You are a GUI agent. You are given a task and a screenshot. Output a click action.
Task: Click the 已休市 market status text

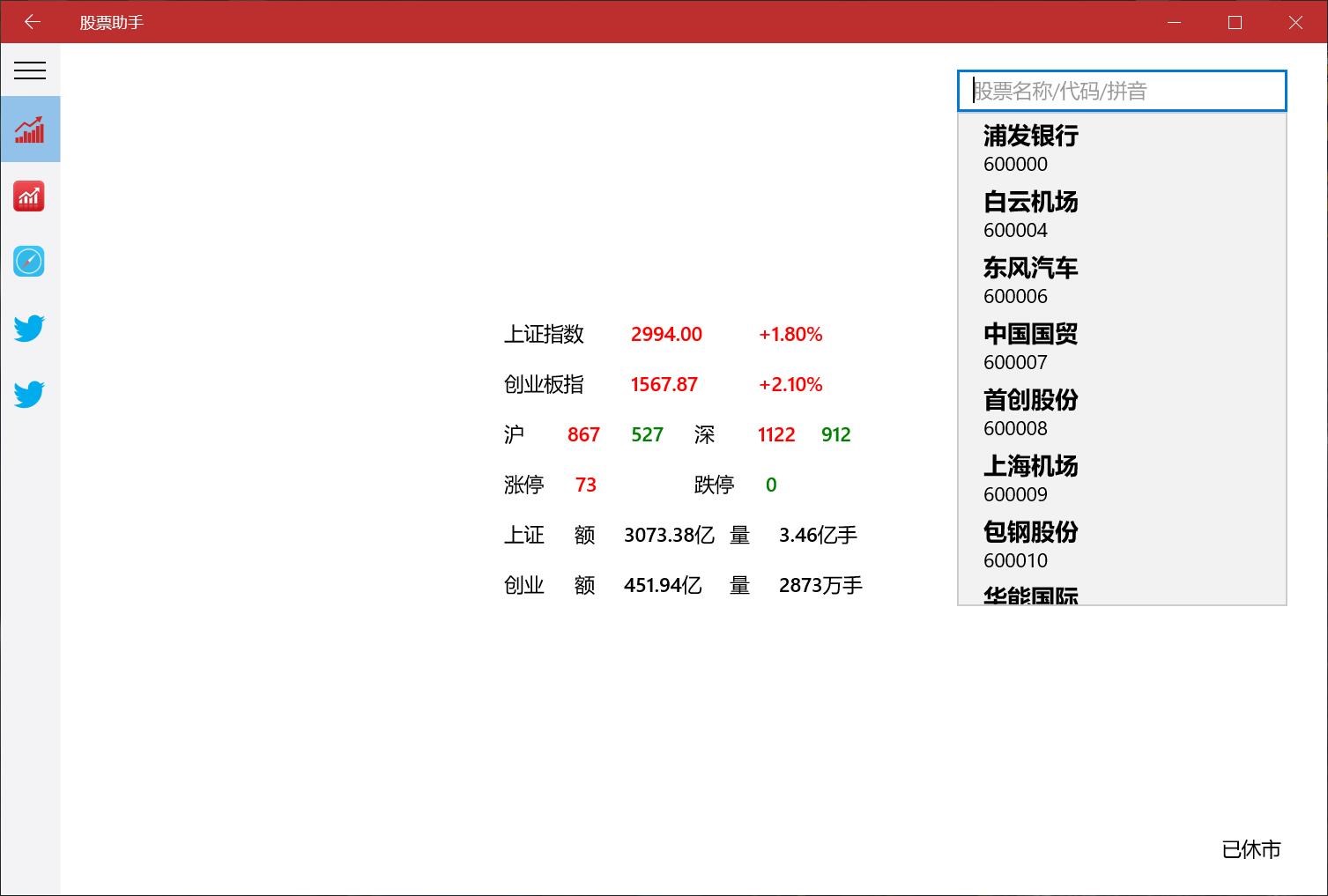click(x=1251, y=850)
